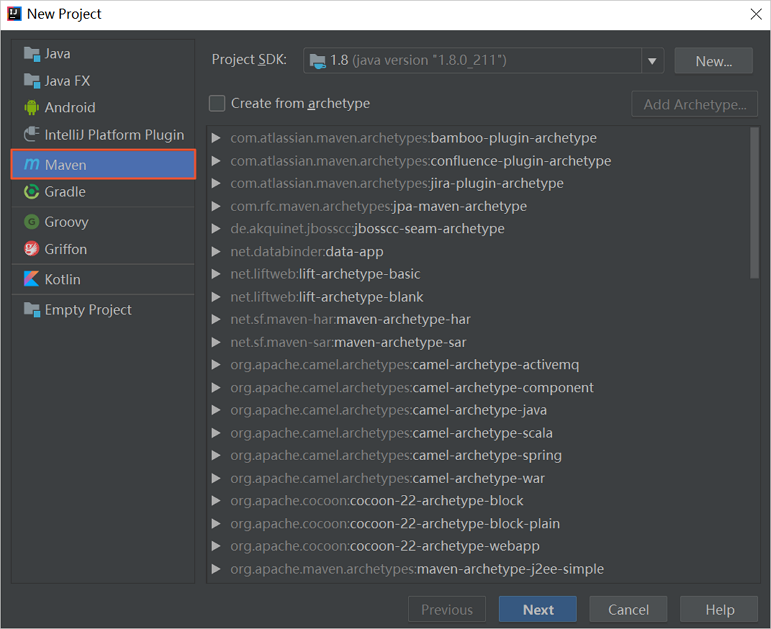
Task: Click the Cancel button
Action: (x=628, y=610)
